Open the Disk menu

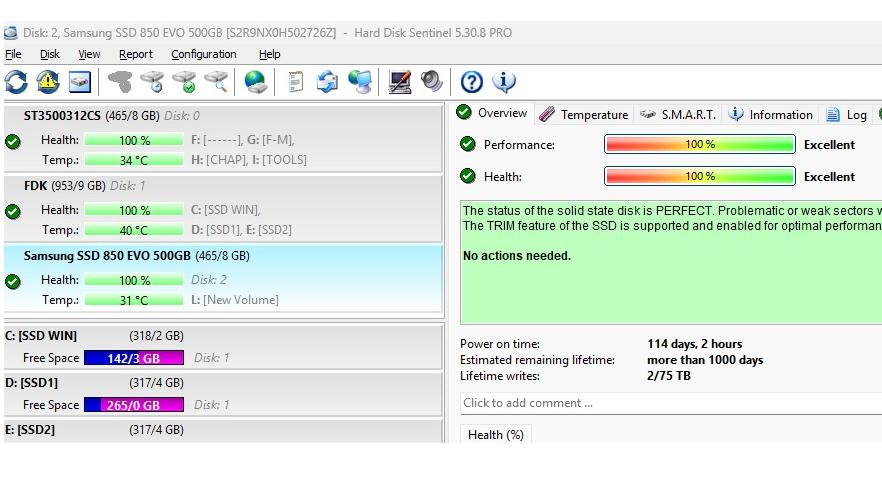pyautogui.click(x=50, y=54)
